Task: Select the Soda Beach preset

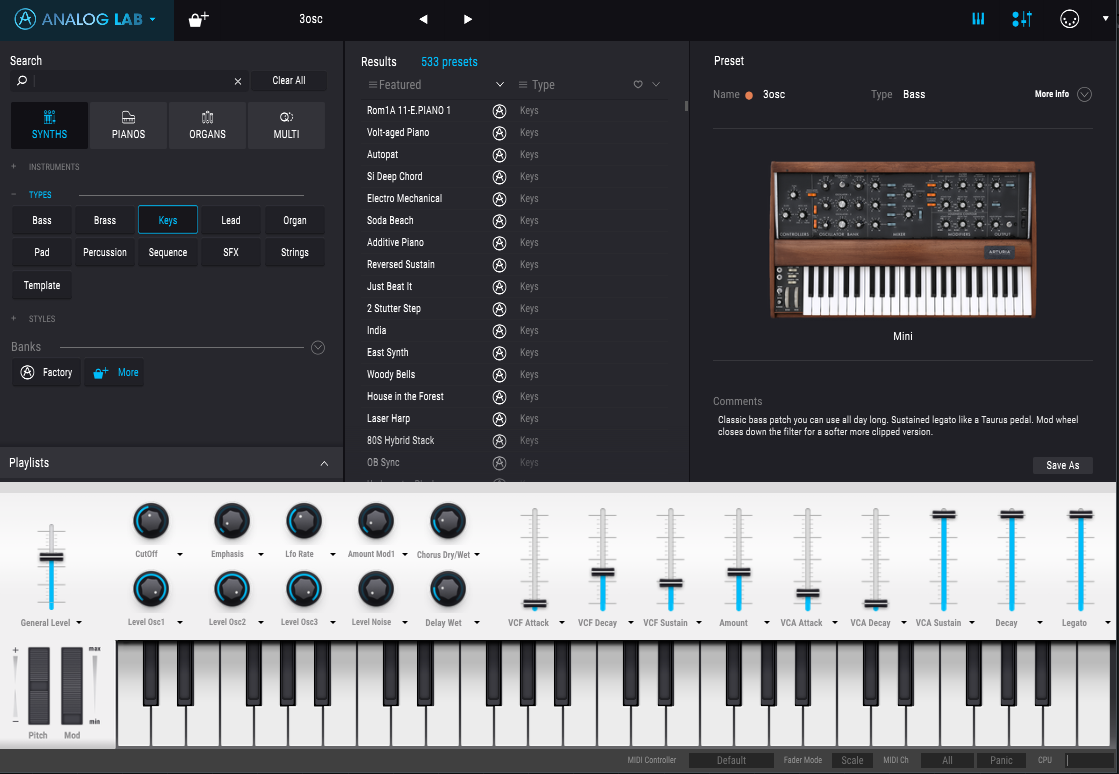Action: point(390,220)
